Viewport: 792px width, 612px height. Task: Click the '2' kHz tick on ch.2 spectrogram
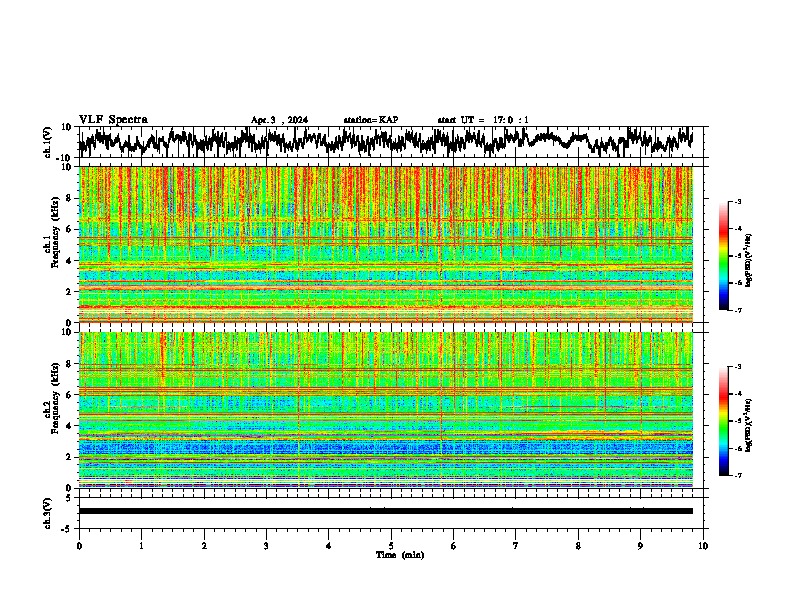pos(70,457)
